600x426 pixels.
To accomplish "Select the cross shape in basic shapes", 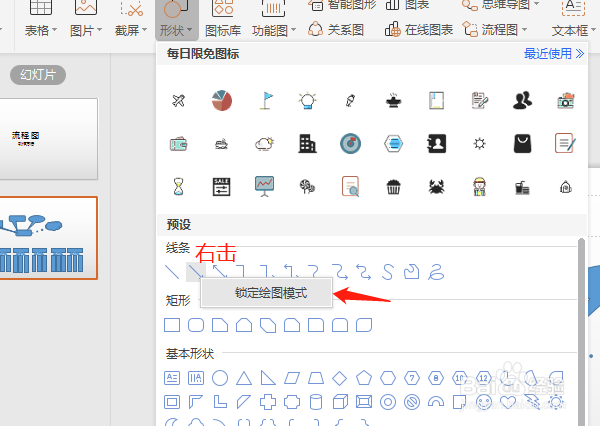I will [268, 402].
